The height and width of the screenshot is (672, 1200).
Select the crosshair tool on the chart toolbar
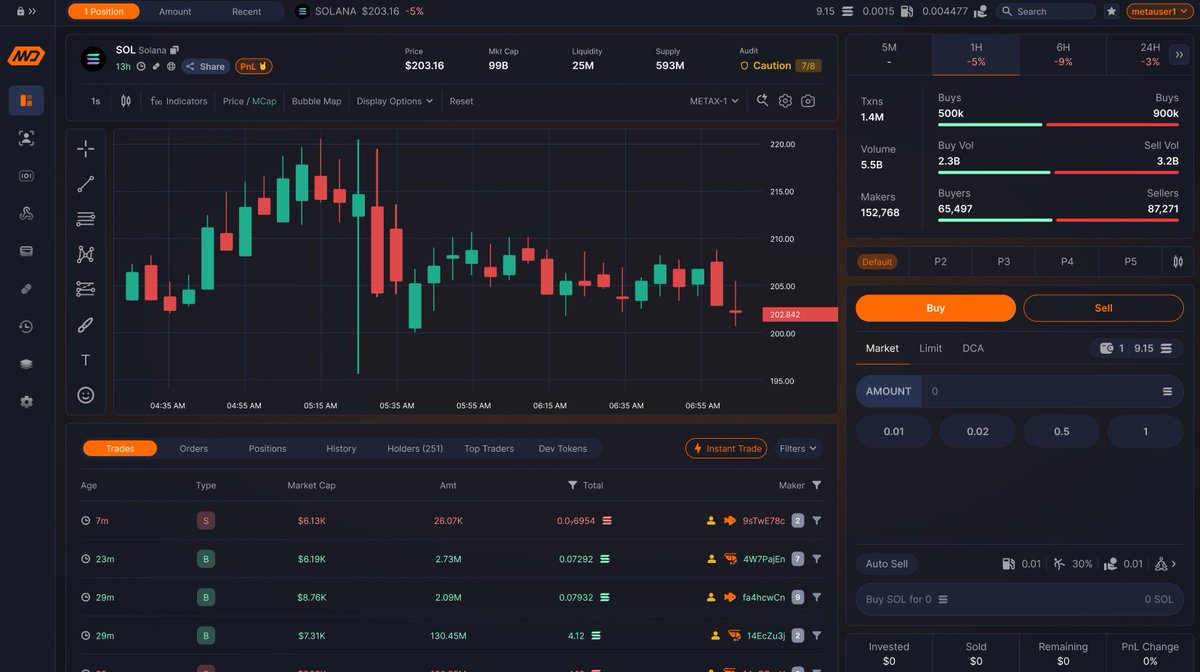(x=85, y=148)
